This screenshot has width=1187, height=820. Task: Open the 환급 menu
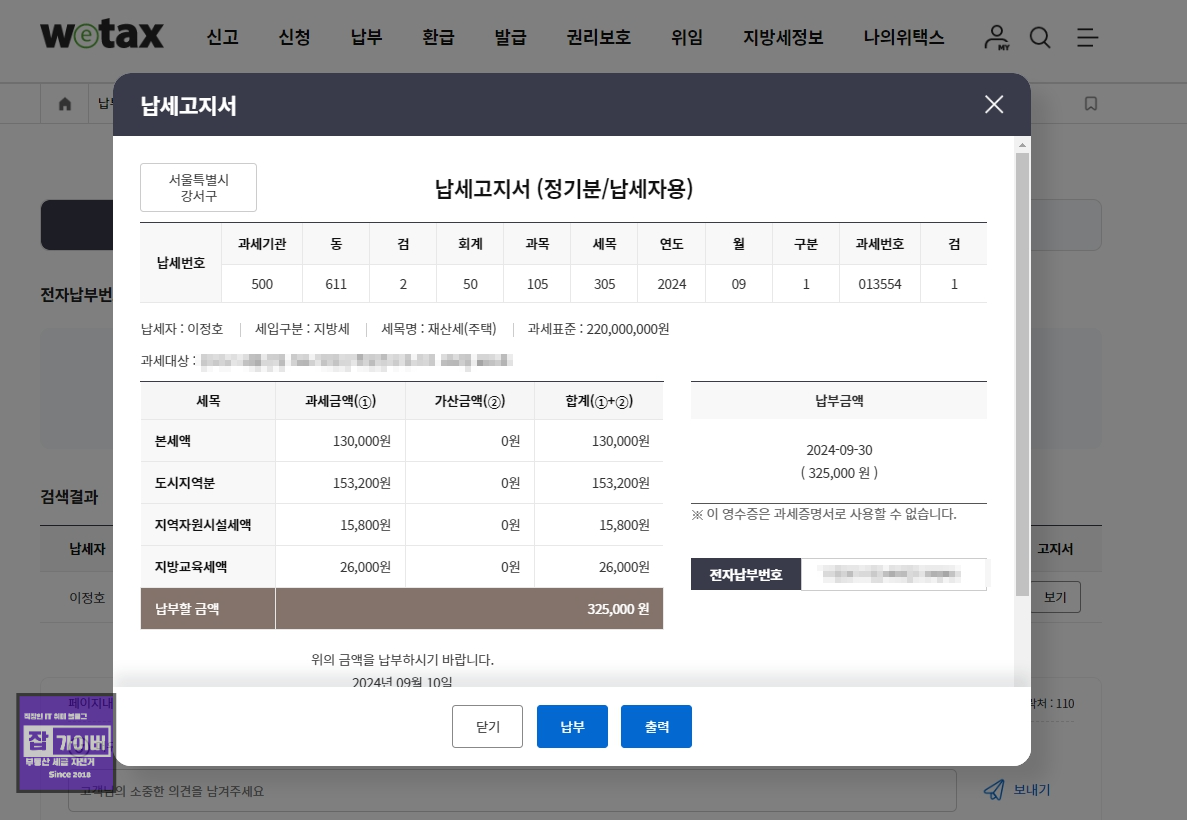438,37
